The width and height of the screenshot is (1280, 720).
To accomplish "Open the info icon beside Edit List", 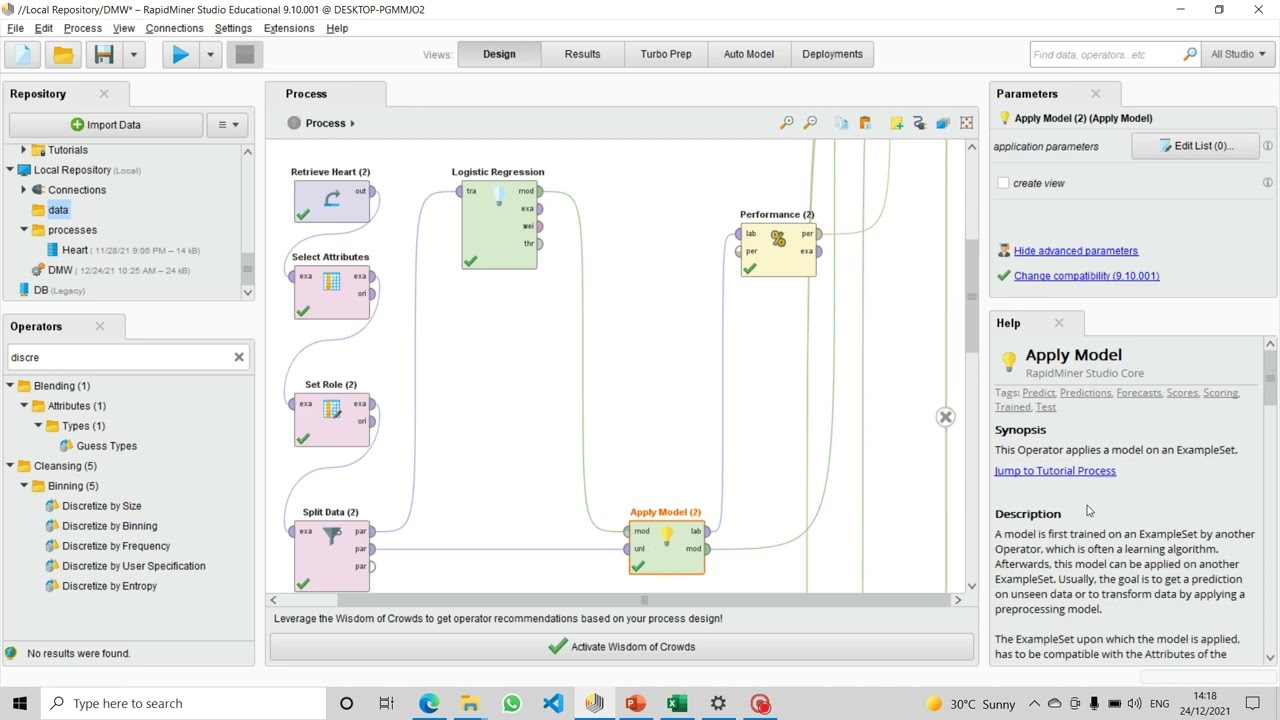I will click(1267, 146).
